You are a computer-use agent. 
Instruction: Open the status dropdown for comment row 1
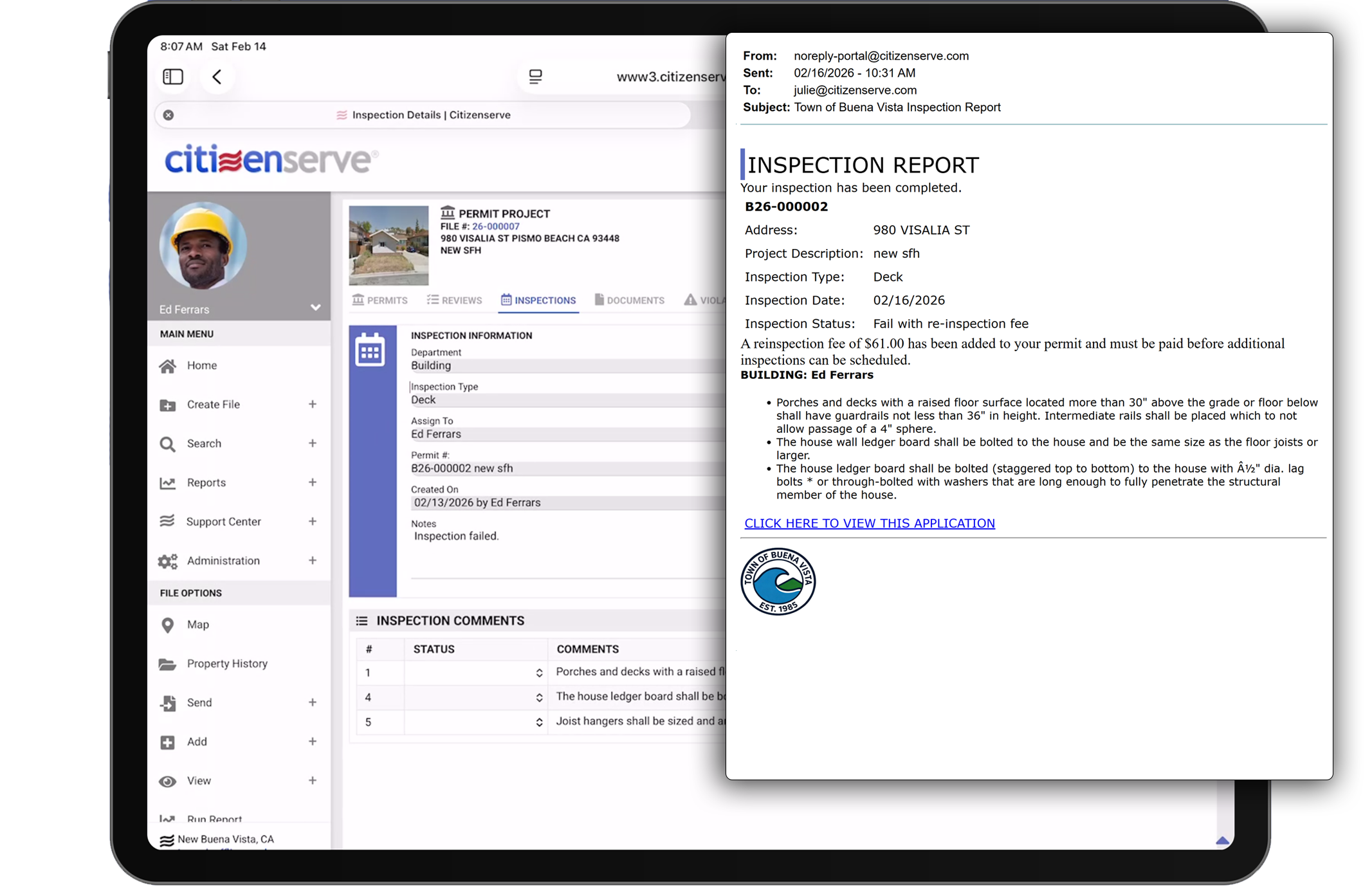538,672
